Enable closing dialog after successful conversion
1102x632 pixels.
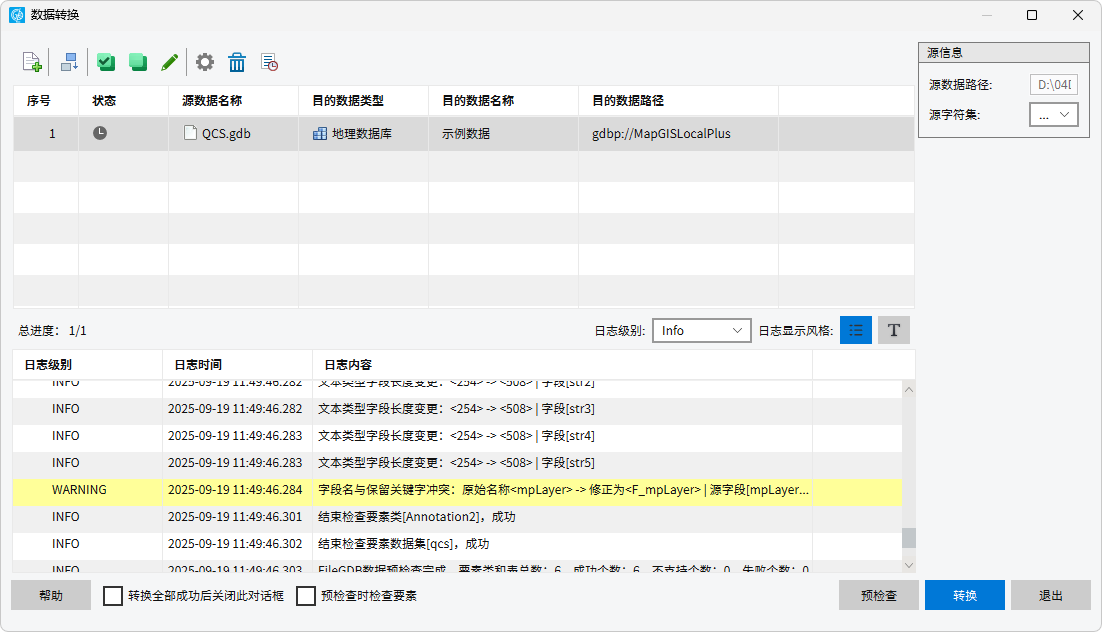(113, 596)
